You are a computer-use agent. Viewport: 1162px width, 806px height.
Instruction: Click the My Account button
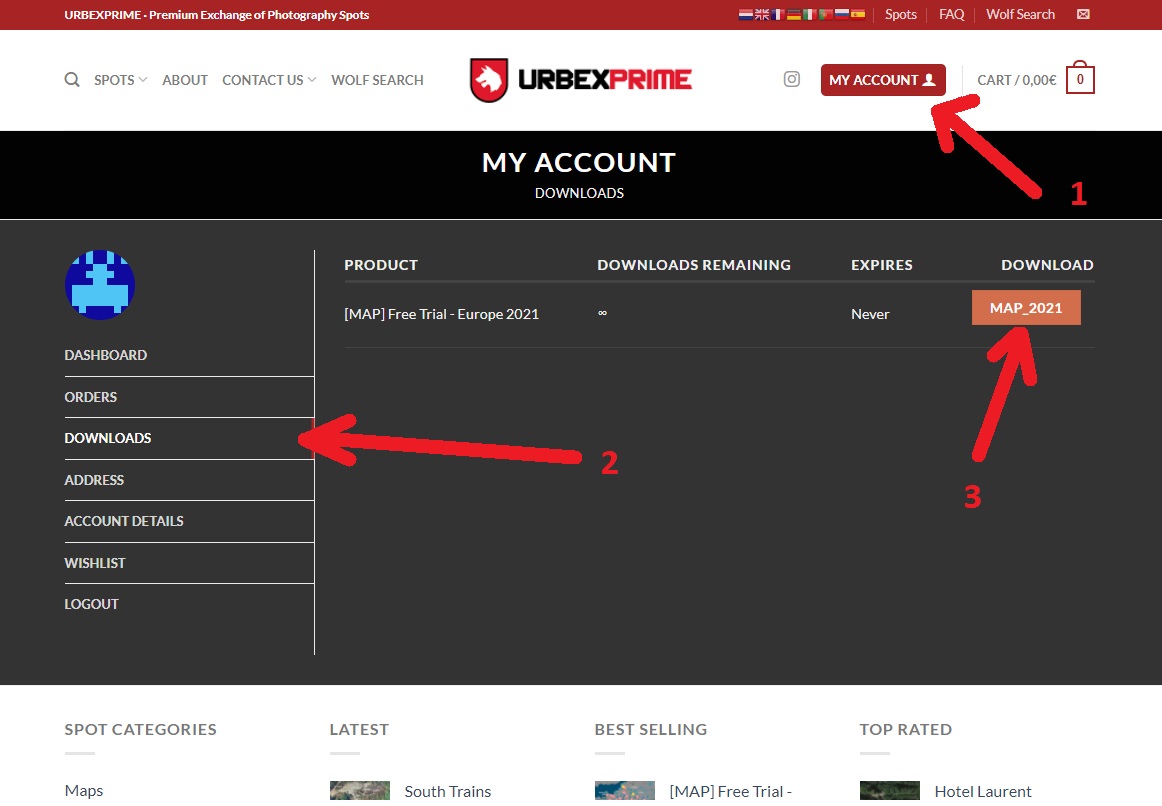pyautogui.click(x=883, y=80)
